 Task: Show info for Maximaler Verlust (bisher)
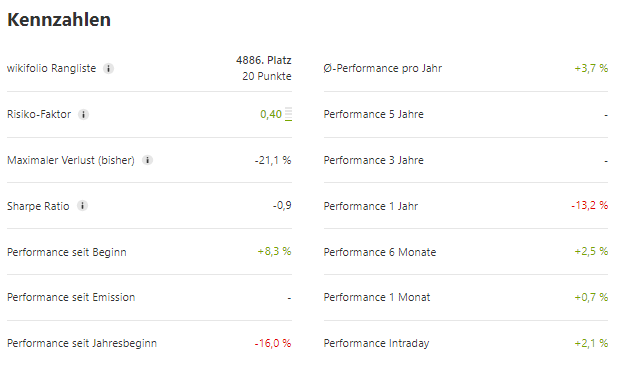(147, 160)
